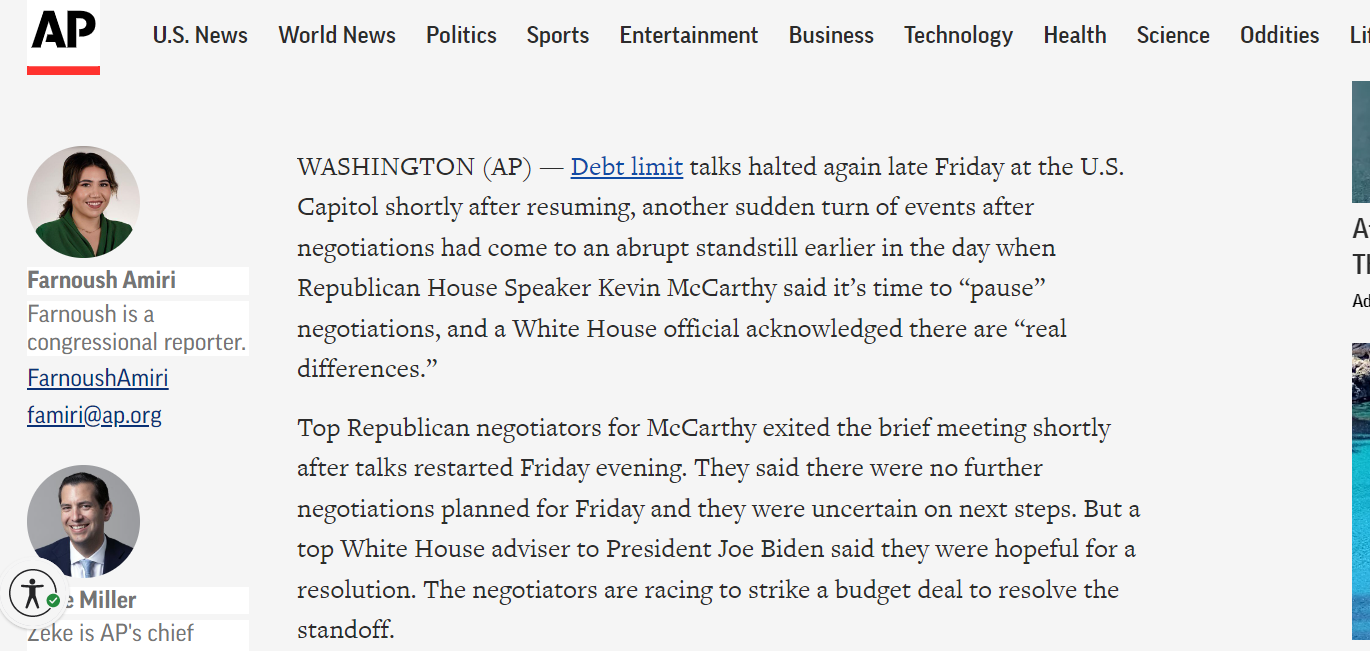Image resolution: width=1370 pixels, height=651 pixels.
Task: Click the blue coastal ad image
Action: pos(1361,490)
